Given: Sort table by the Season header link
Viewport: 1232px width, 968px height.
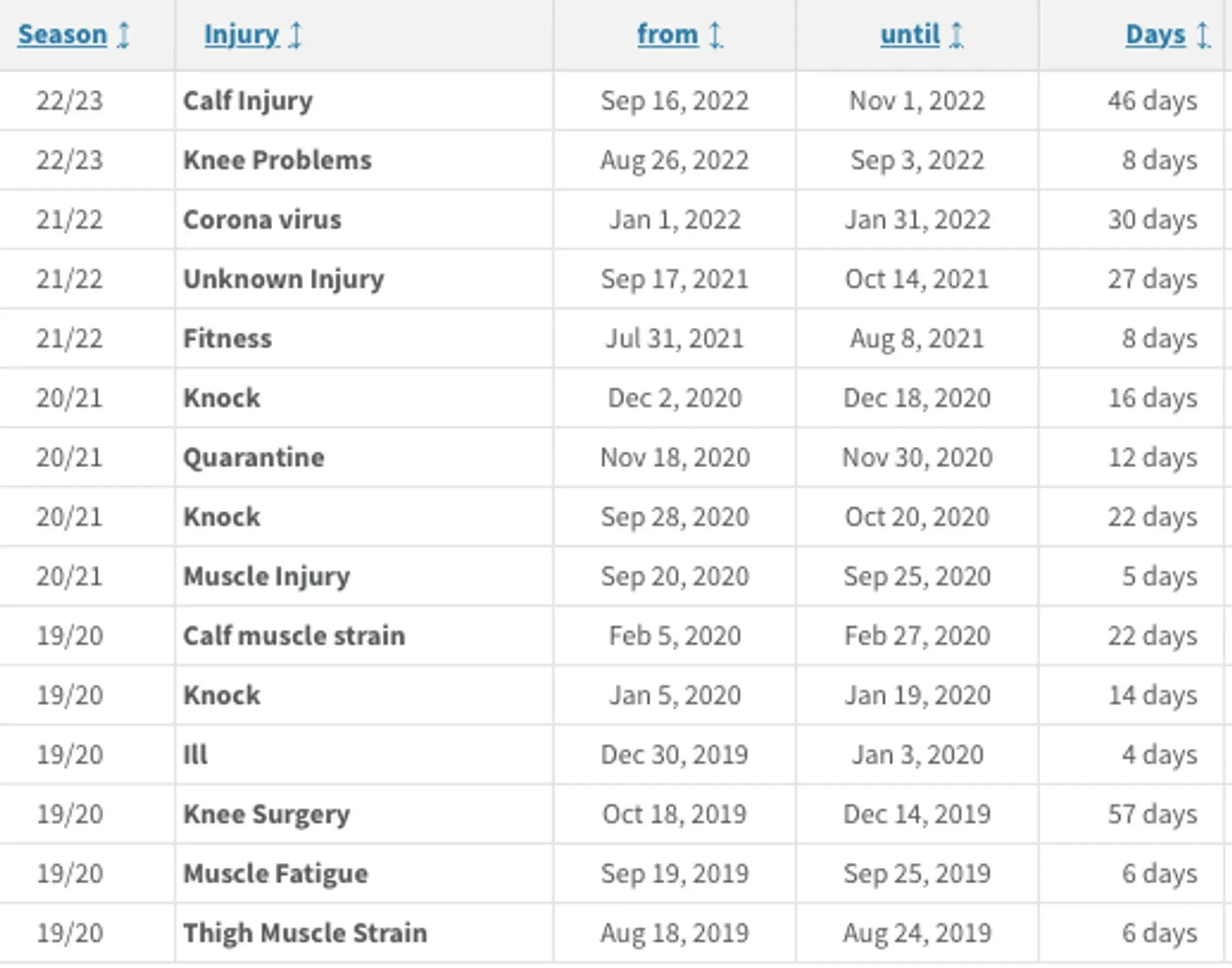Looking at the screenshot, I should (62, 35).
